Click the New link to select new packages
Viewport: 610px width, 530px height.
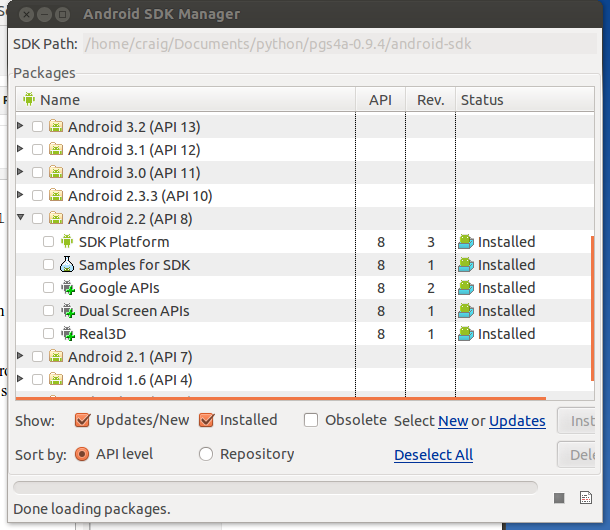click(453, 421)
